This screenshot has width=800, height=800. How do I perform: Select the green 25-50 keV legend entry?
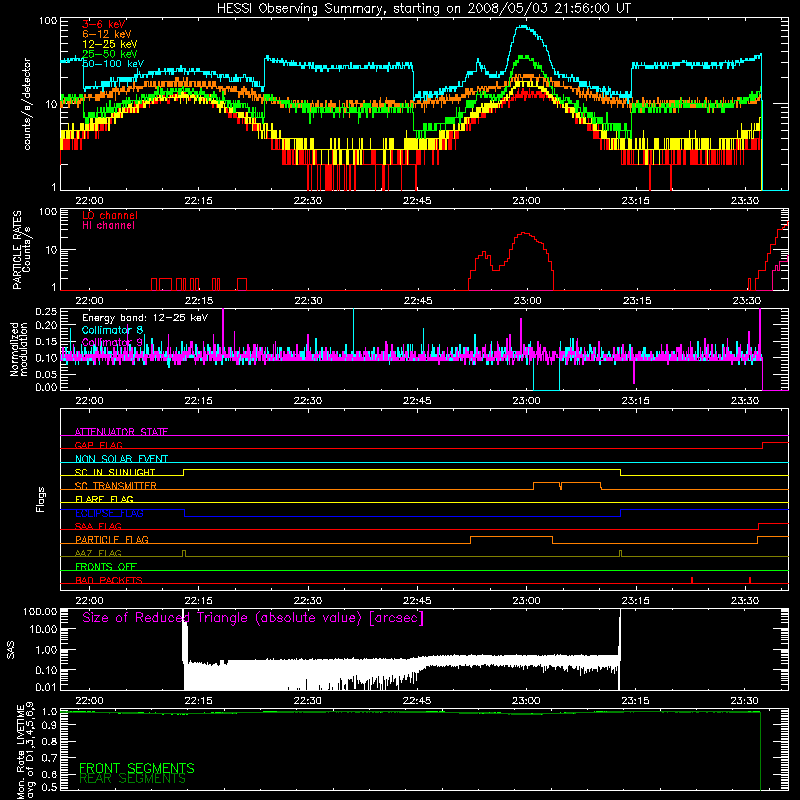point(110,54)
